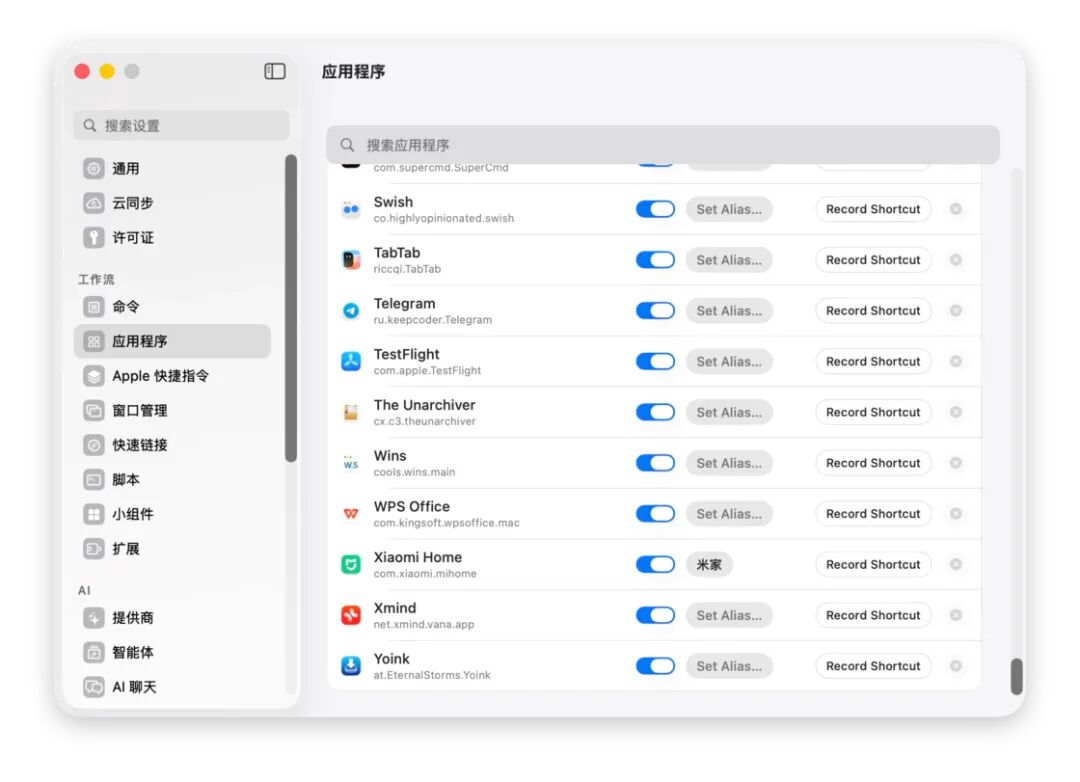1080x782 pixels.
Task: Clear the shortcut for Xiaomi Home
Action: 956,564
